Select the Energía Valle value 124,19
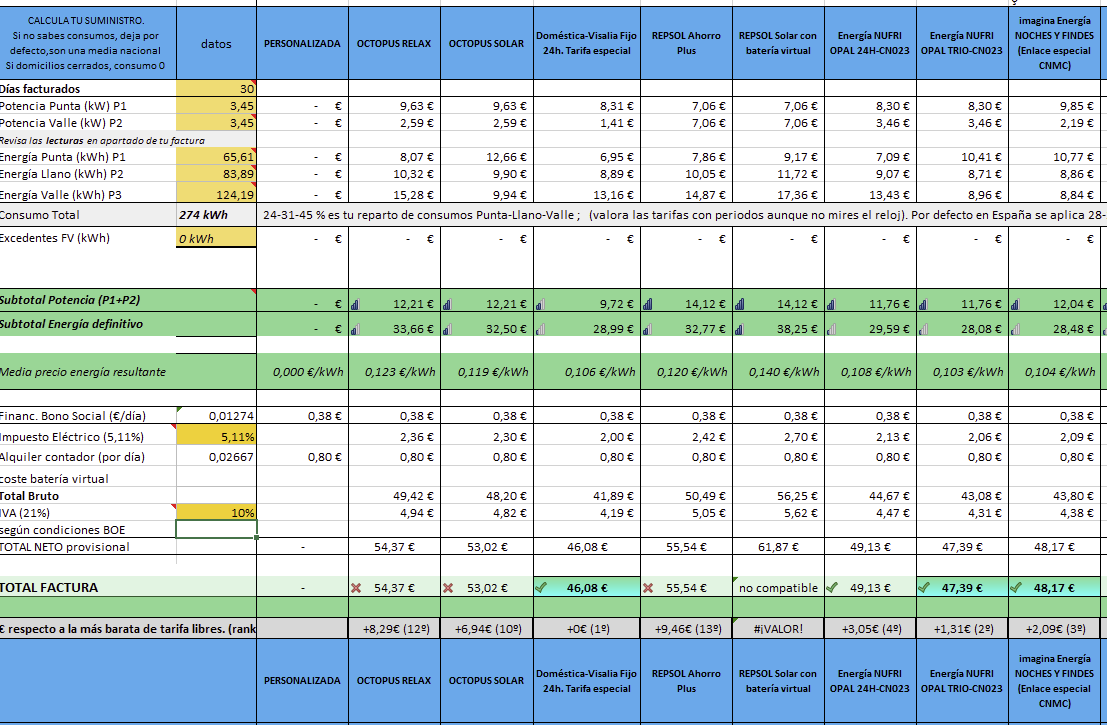 click(216, 193)
